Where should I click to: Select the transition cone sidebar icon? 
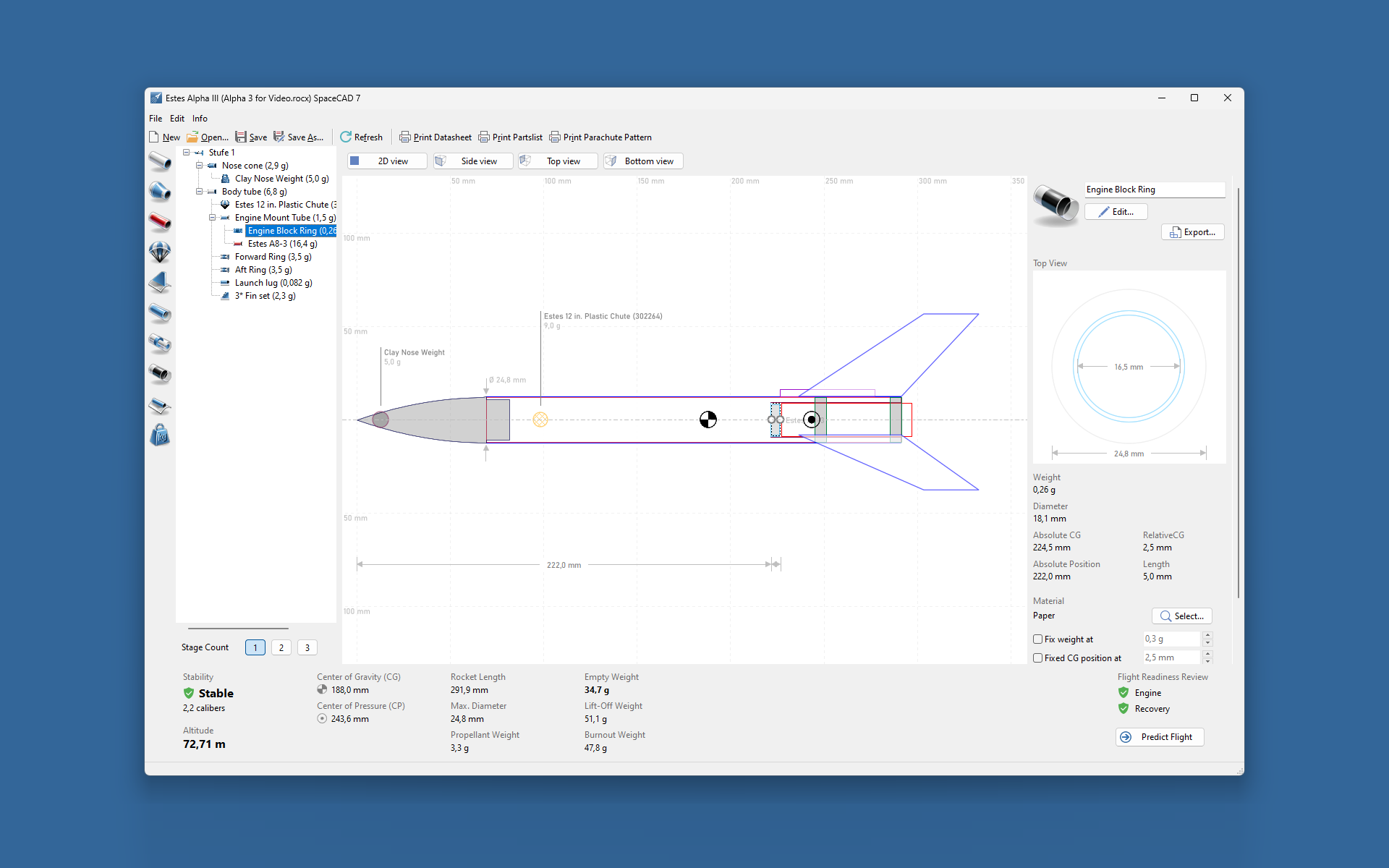tap(160, 191)
